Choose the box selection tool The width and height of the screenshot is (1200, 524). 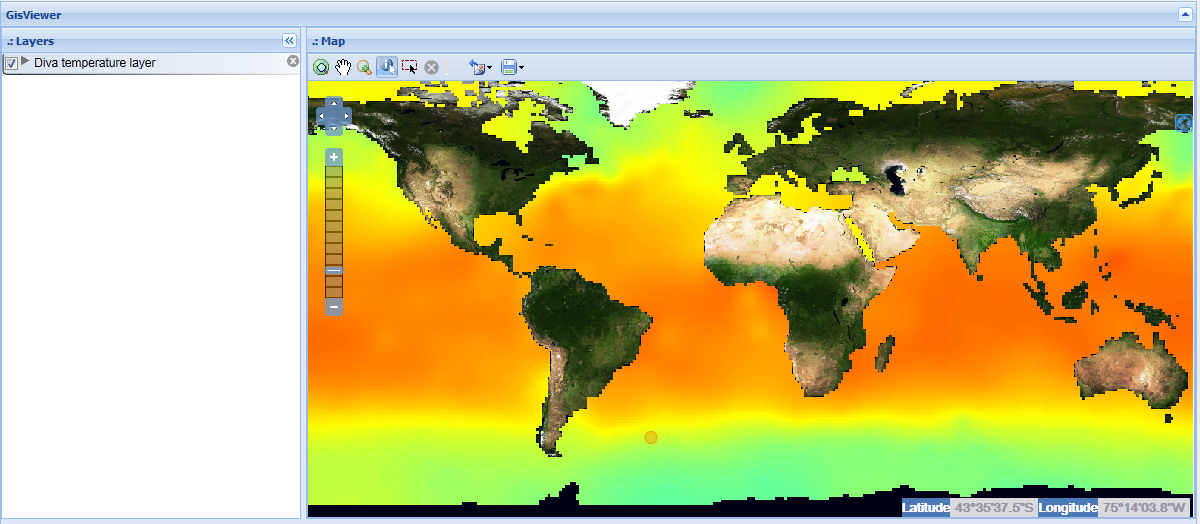pos(409,67)
